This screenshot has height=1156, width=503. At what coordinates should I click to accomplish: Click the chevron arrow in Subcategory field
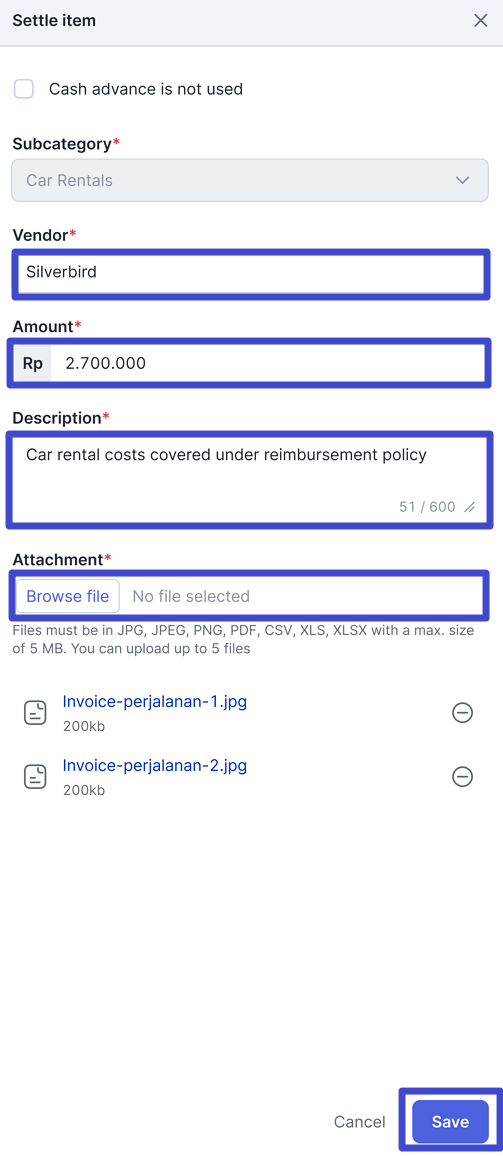coord(463,181)
